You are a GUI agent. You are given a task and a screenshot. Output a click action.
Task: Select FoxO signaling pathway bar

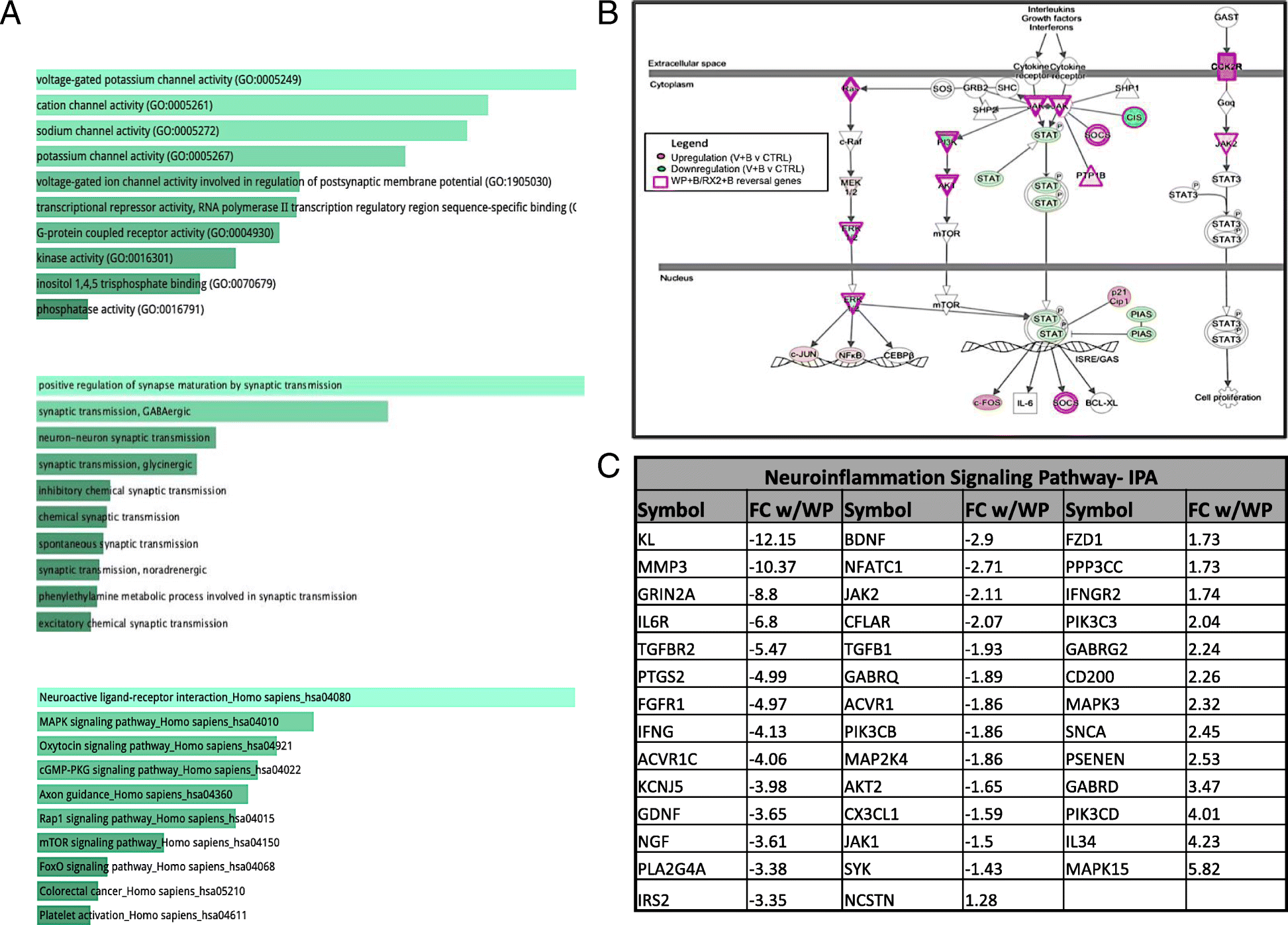click(x=73, y=867)
